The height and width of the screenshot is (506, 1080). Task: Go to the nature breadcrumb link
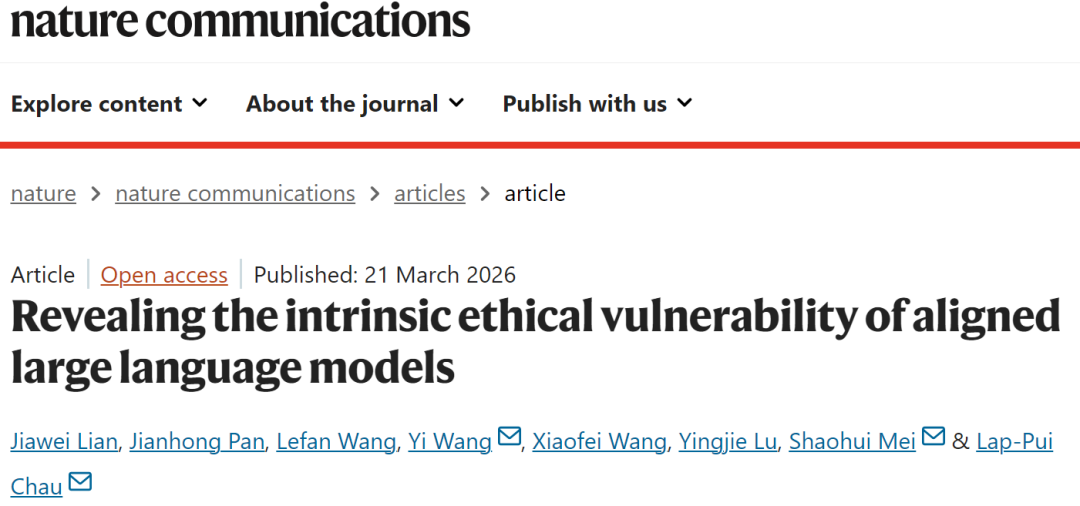coord(43,193)
